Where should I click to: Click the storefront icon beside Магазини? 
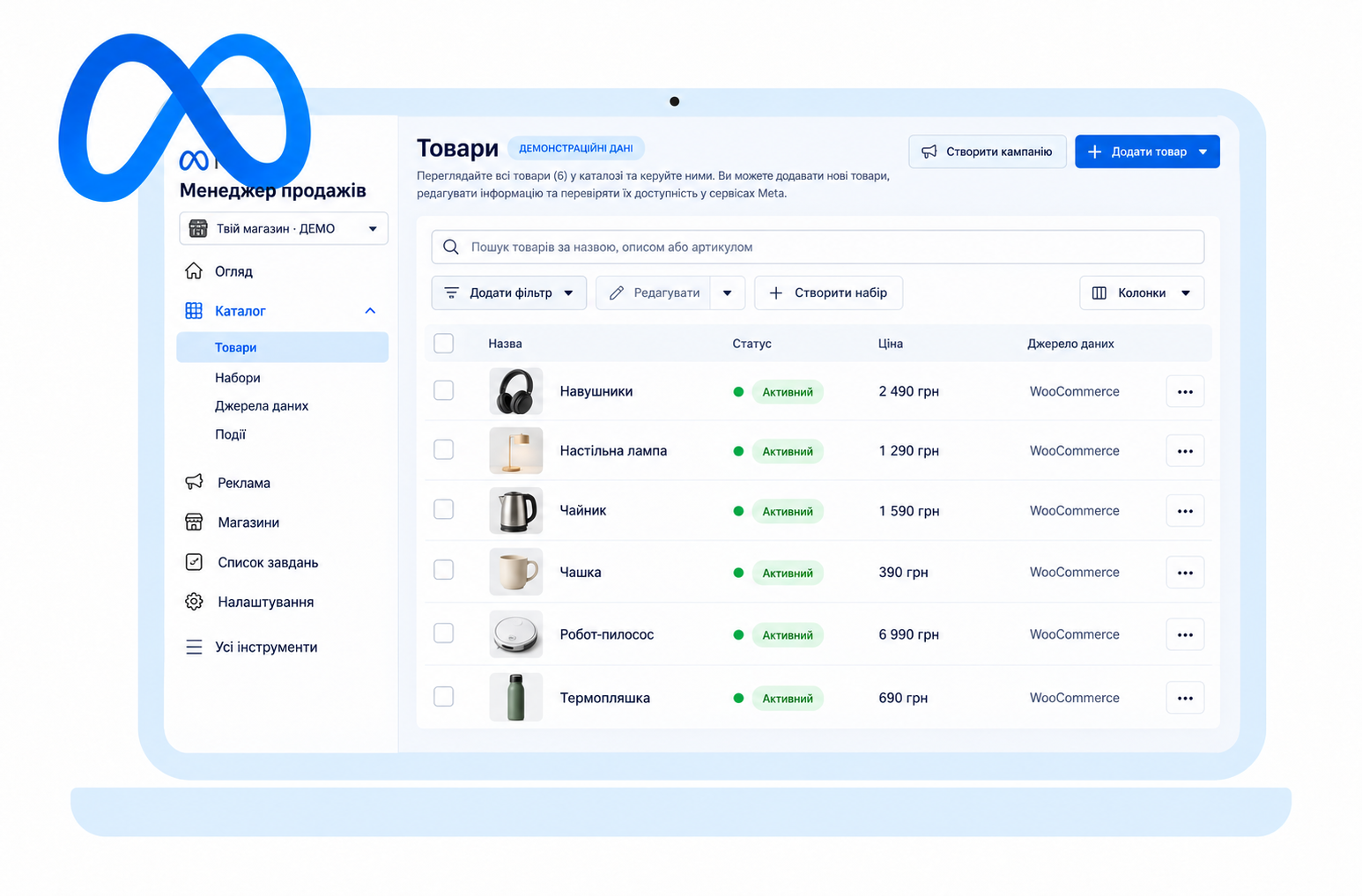(x=194, y=522)
